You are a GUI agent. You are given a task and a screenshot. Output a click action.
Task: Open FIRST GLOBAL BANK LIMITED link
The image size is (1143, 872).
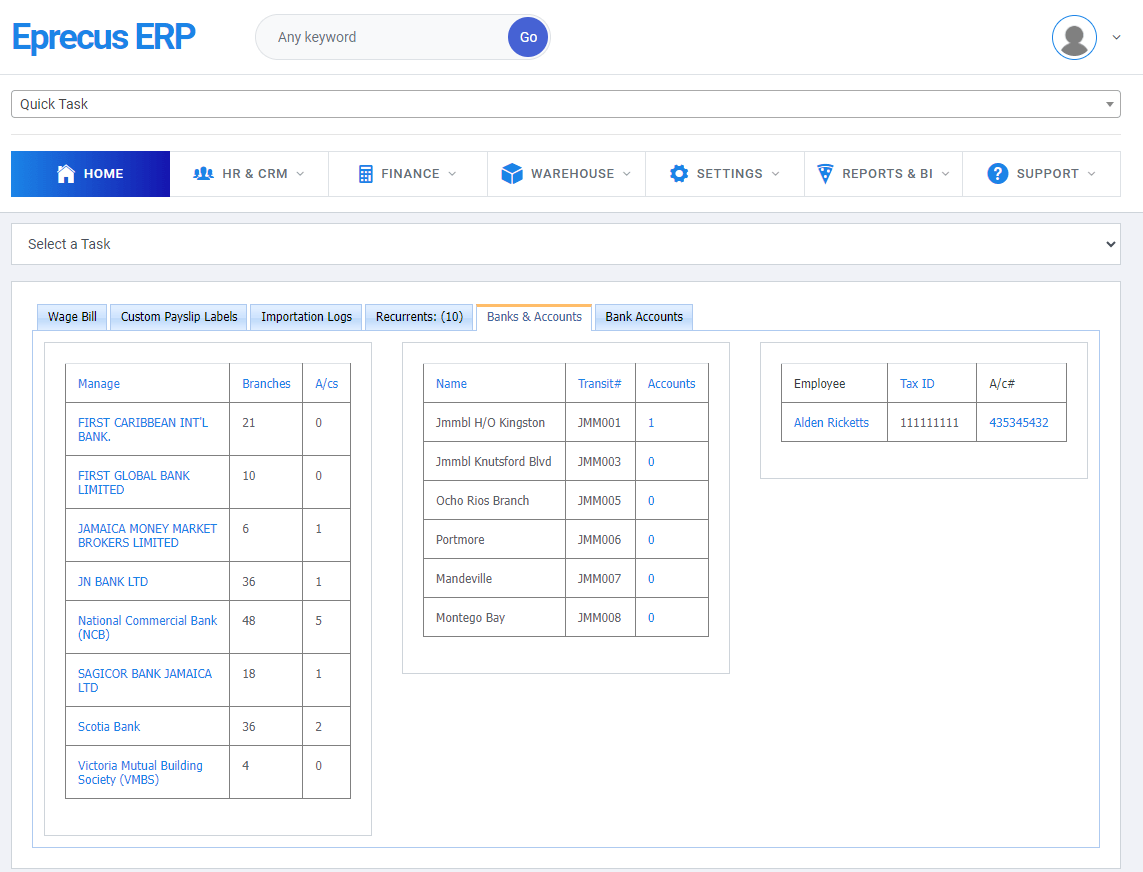tap(133, 483)
